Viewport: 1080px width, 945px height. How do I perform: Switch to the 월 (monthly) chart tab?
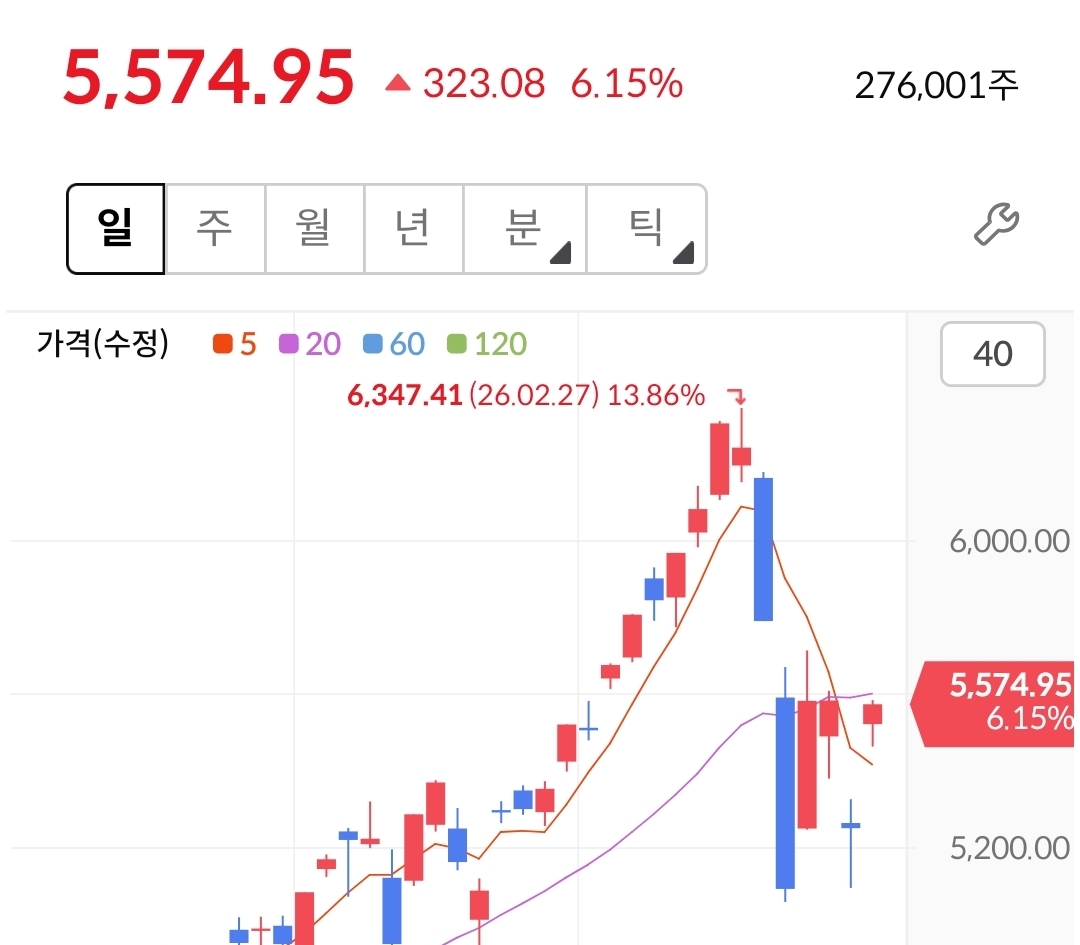(314, 229)
